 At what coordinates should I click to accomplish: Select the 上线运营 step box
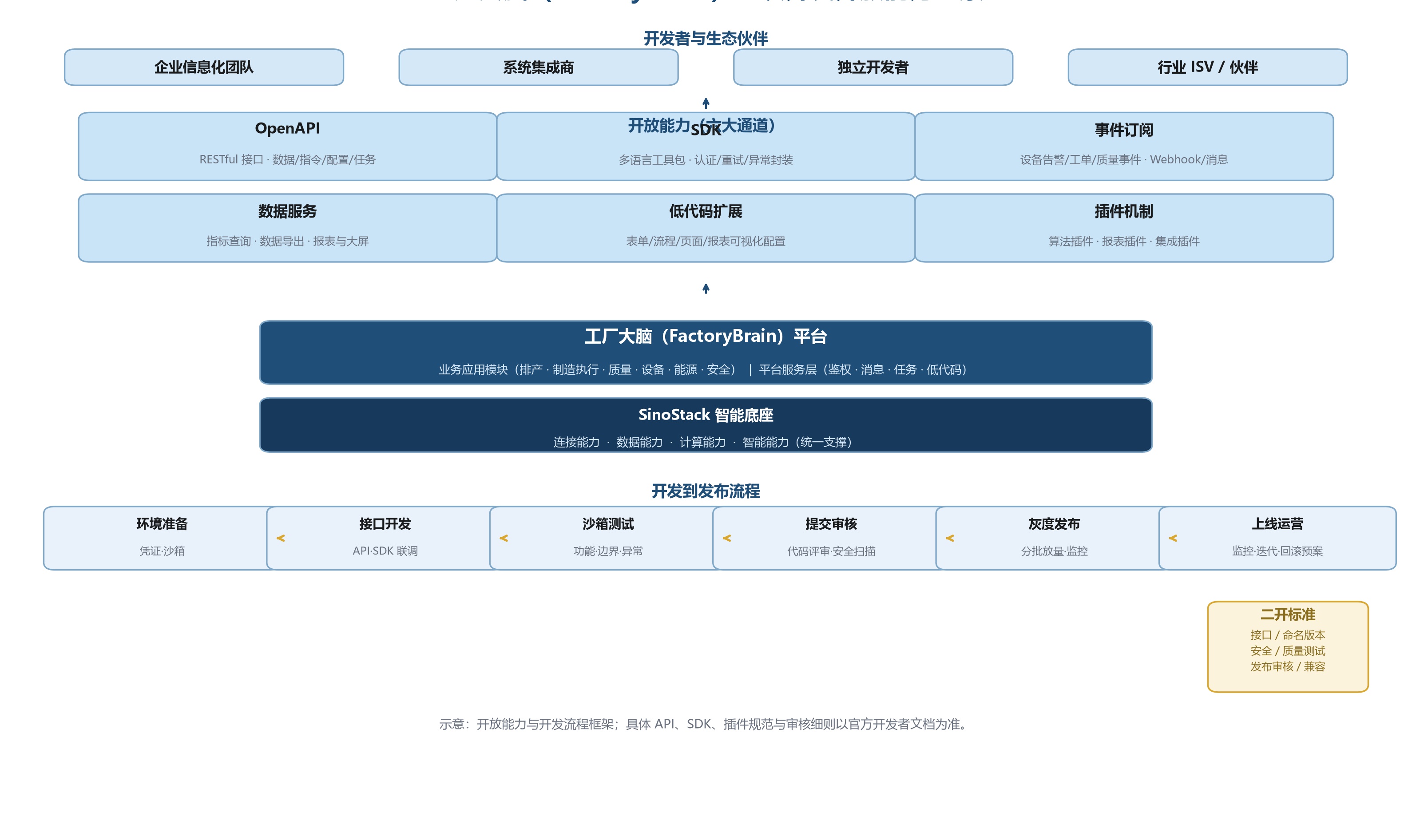click(x=1277, y=538)
